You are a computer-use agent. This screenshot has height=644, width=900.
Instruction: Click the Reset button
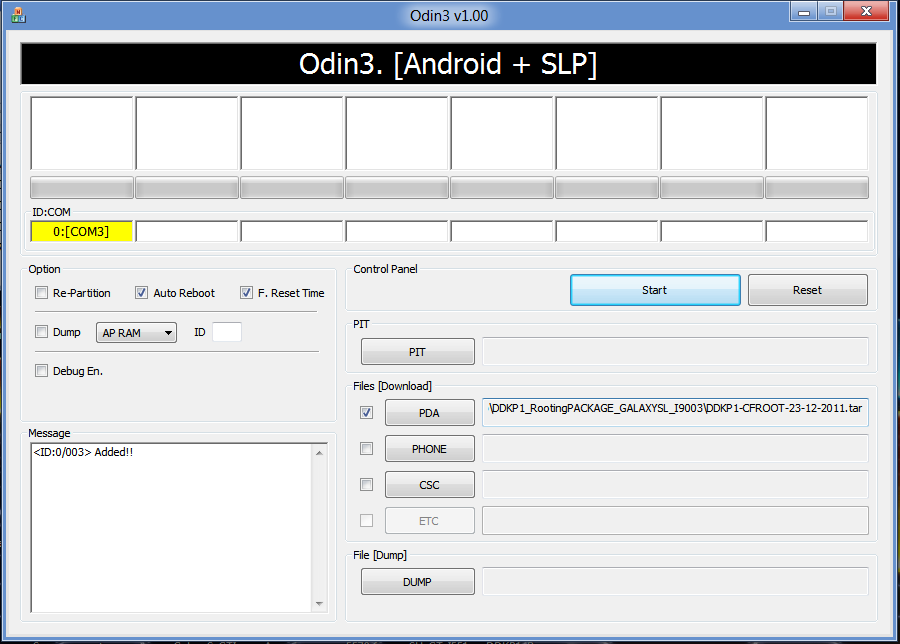click(808, 290)
